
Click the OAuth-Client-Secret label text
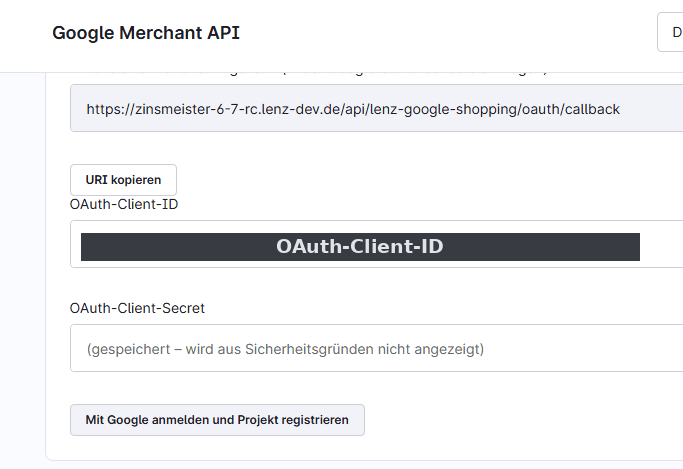(x=137, y=308)
